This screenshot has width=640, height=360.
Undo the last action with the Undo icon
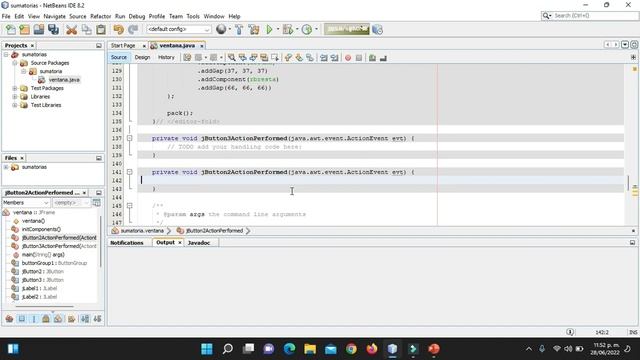coord(118,29)
